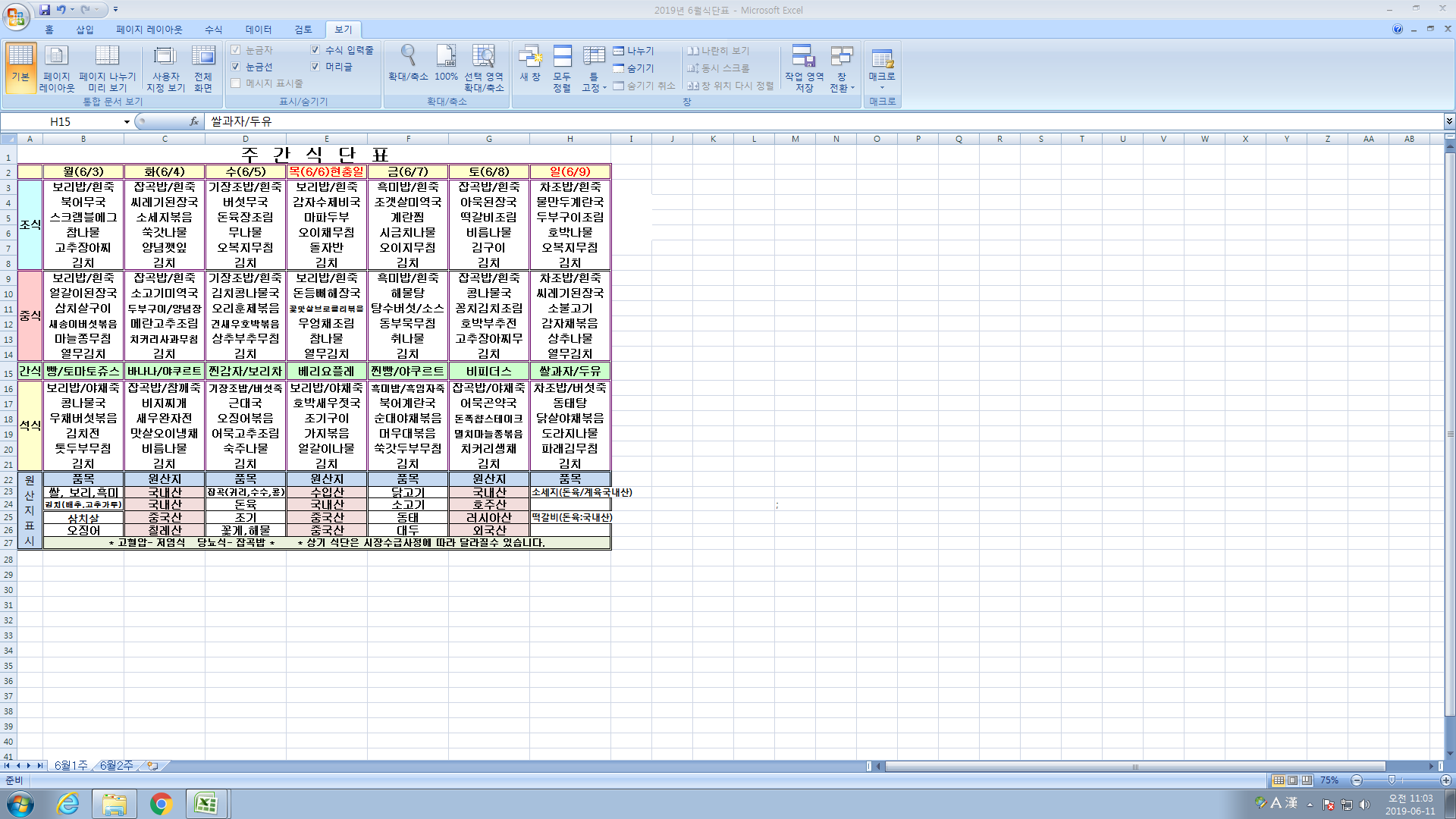Toggle the gridlines (눈금선) checkbox
Viewport: 1456px width, 819px height.
click(x=236, y=67)
